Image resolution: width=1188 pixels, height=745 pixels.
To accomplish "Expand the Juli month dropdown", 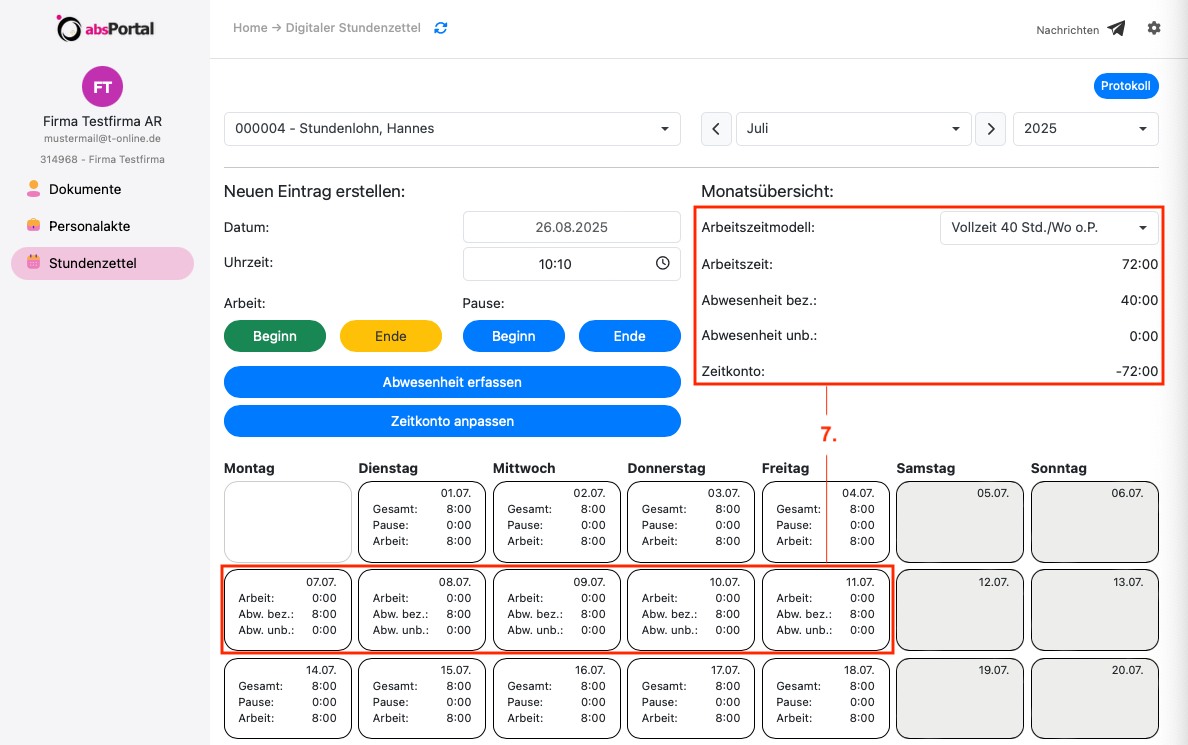I will 852,129.
